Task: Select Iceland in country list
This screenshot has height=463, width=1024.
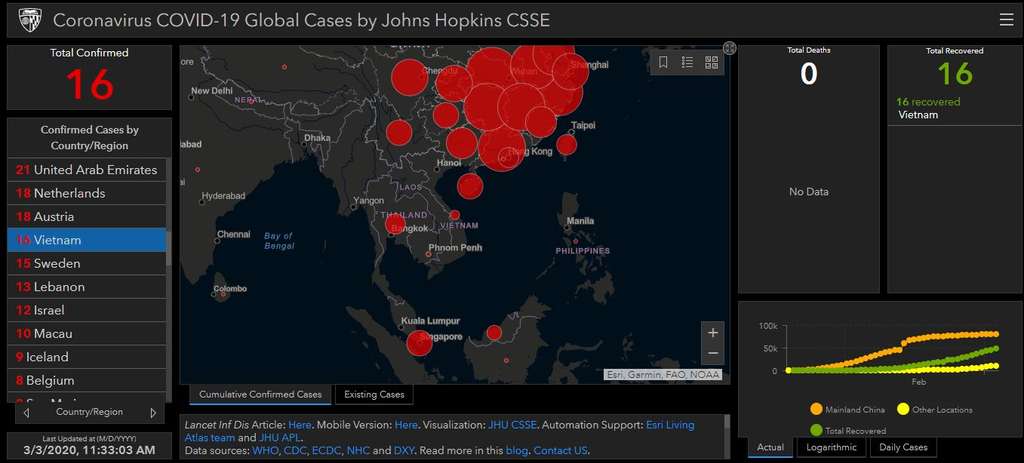Action: click(86, 357)
